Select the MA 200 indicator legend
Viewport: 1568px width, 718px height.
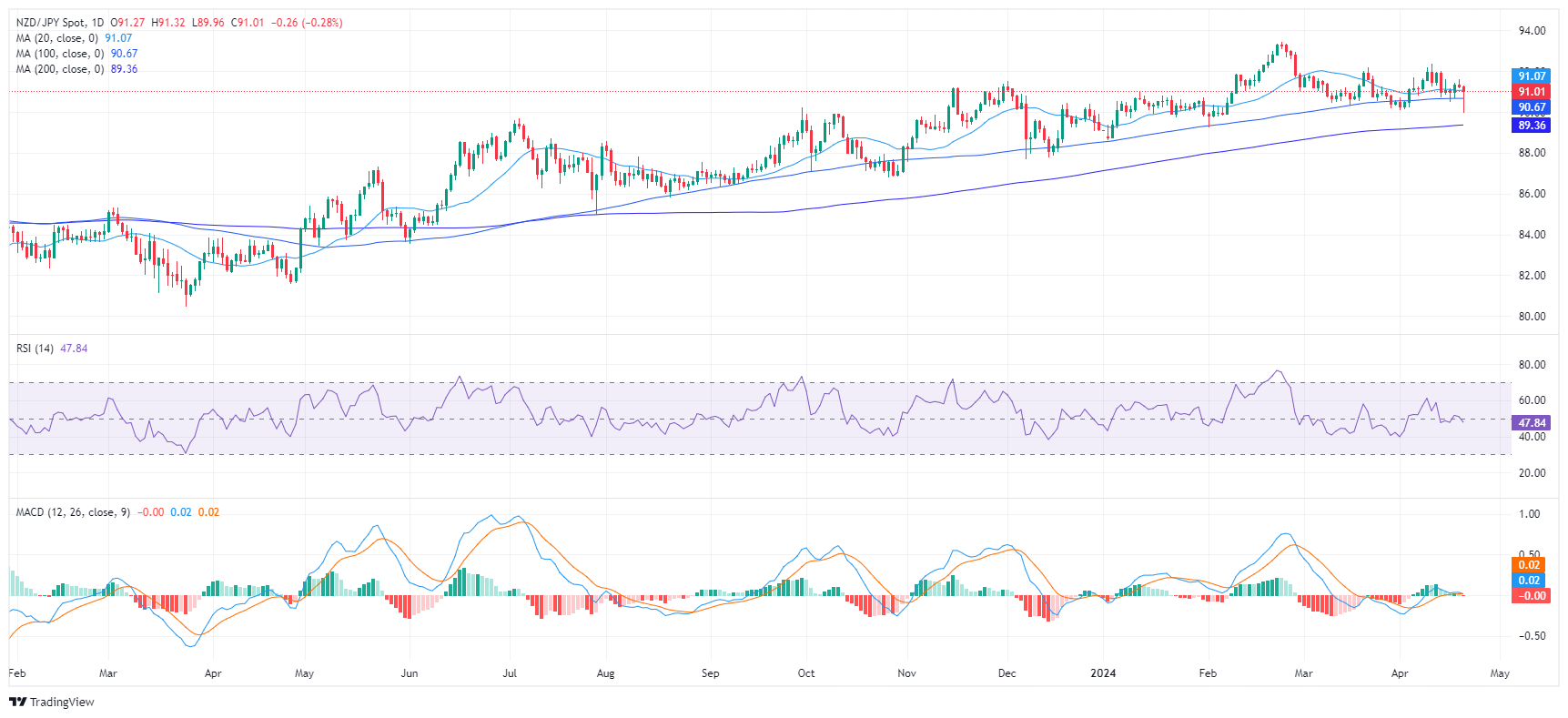pyautogui.click(x=59, y=69)
